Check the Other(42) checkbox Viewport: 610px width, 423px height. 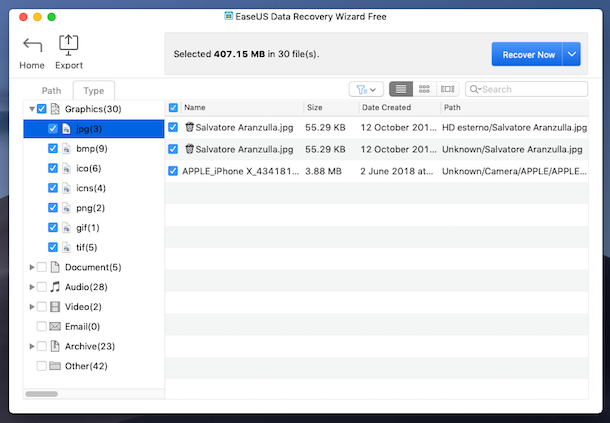pyautogui.click(x=42, y=366)
